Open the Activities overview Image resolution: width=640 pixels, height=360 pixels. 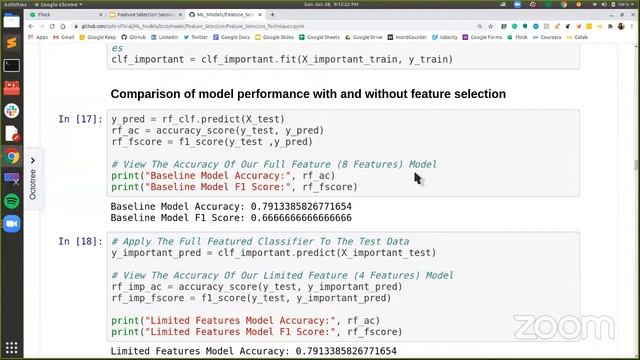pos(15,4)
